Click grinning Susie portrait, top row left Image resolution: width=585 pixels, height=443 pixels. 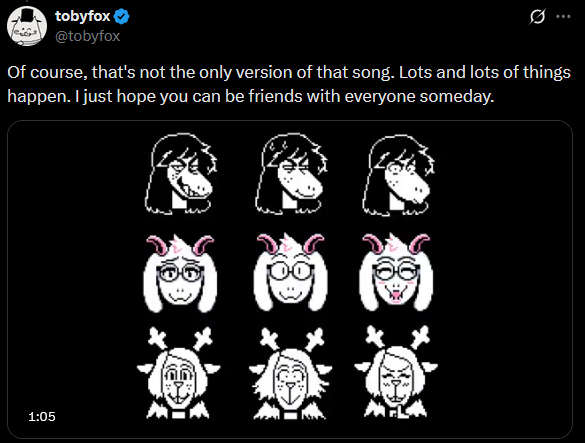tap(181, 174)
